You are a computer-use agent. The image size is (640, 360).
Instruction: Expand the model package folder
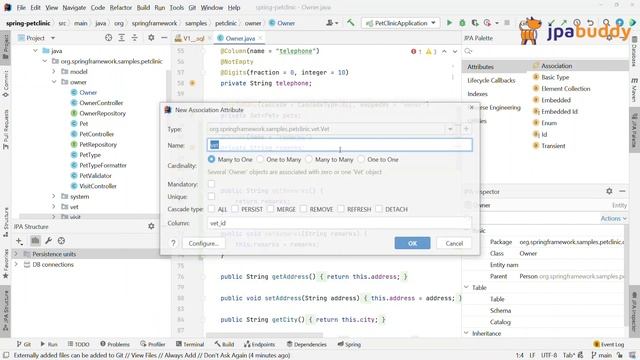54,71
